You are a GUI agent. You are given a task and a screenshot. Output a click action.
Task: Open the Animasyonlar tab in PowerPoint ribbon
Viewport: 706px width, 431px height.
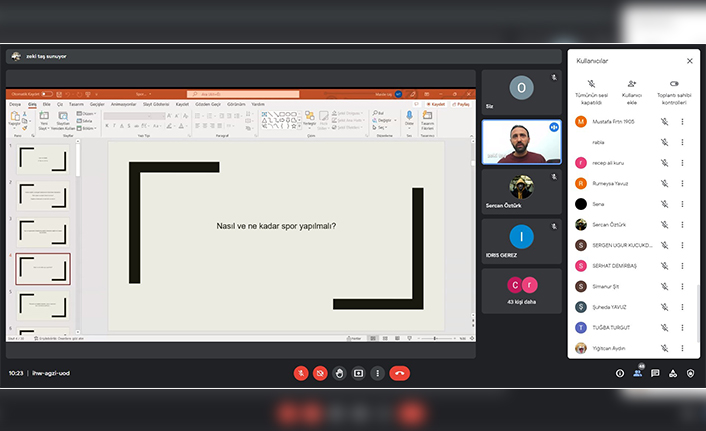click(124, 103)
